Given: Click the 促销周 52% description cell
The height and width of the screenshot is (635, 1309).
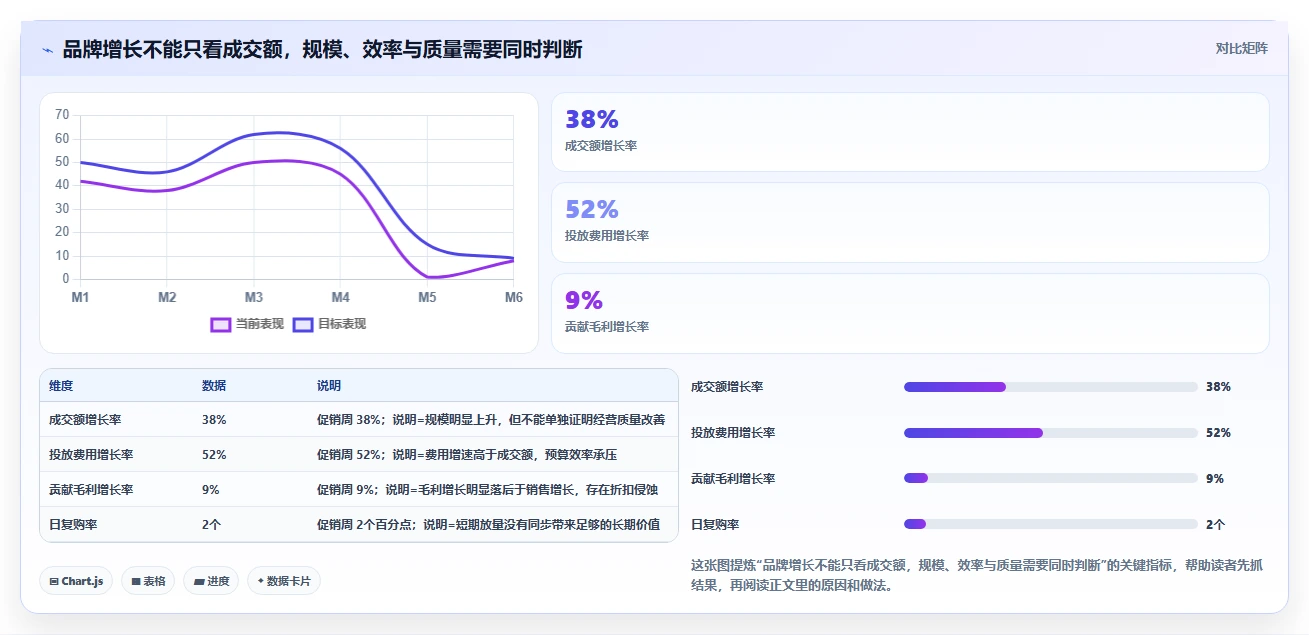Looking at the screenshot, I should [x=467, y=455].
